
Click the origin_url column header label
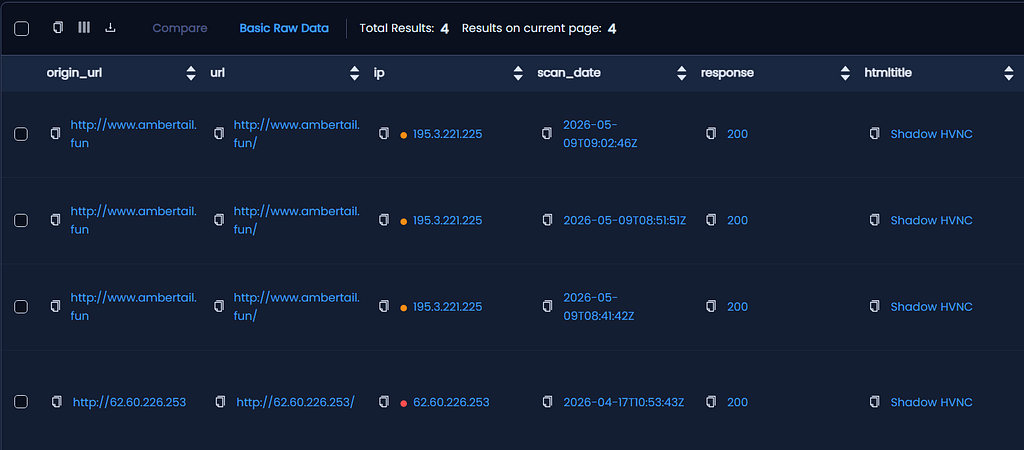tap(74, 73)
